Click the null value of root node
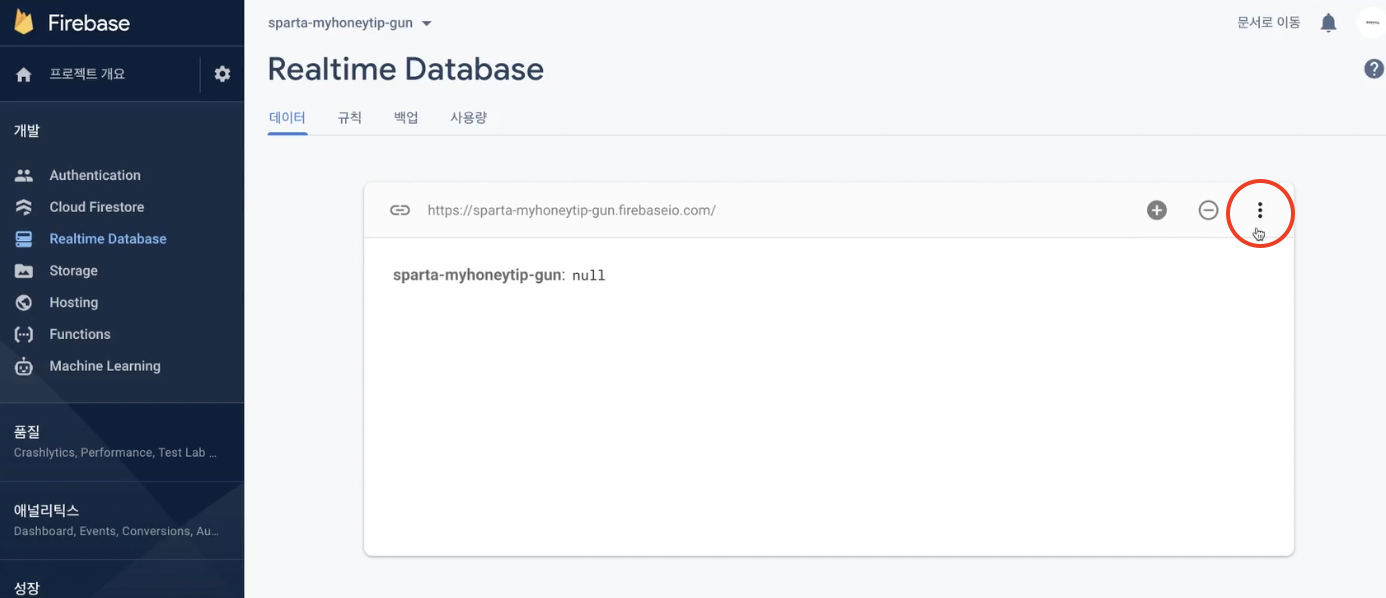 [x=589, y=276]
